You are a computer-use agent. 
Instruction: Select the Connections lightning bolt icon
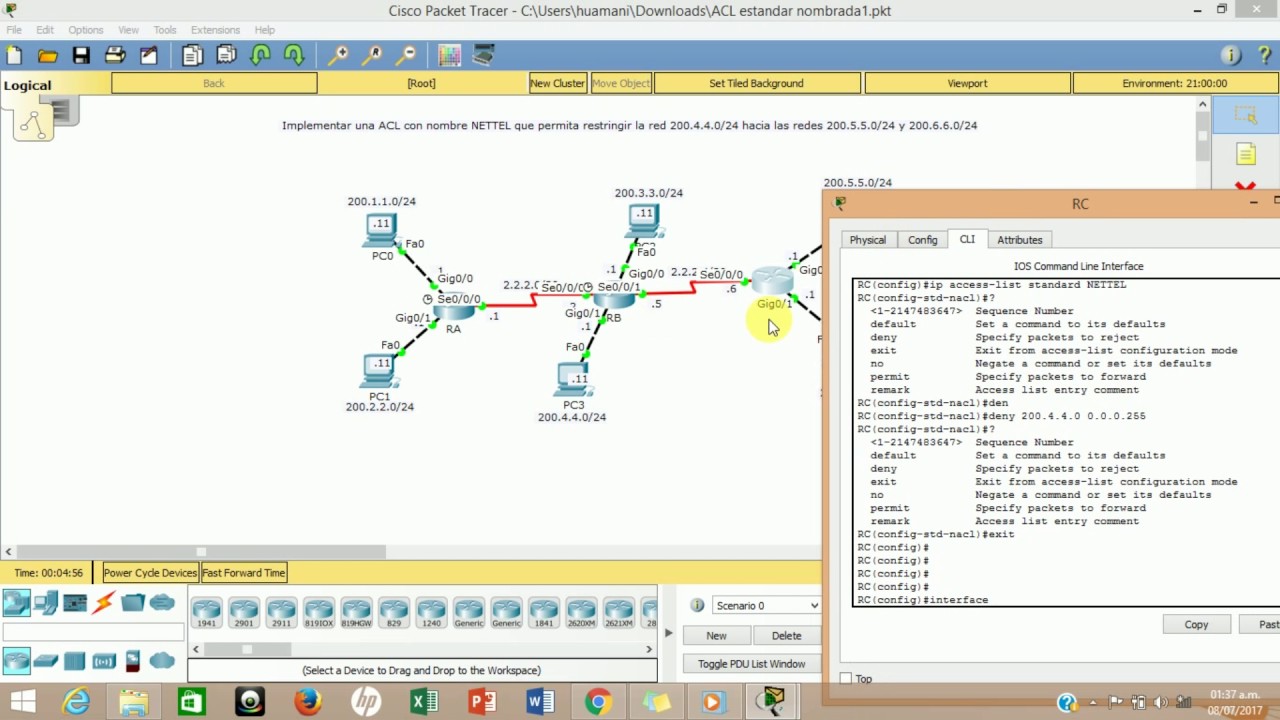(x=104, y=603)
